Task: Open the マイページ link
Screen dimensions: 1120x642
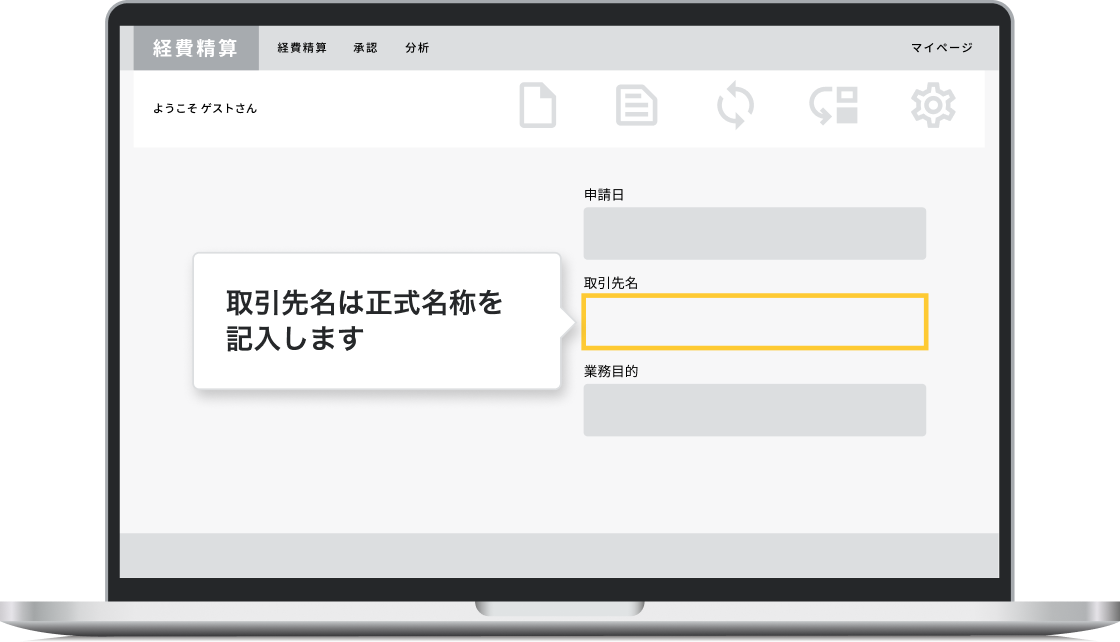Action: tap(941, 48)
